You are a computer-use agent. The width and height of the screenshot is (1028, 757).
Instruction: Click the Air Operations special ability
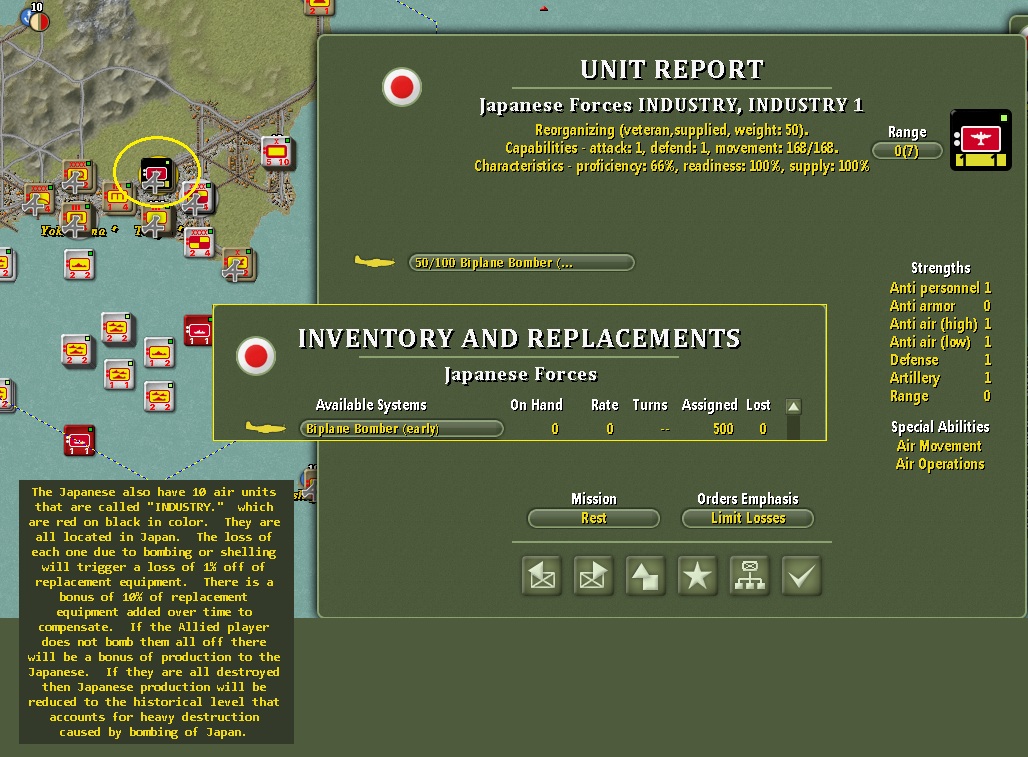point(940,464)
